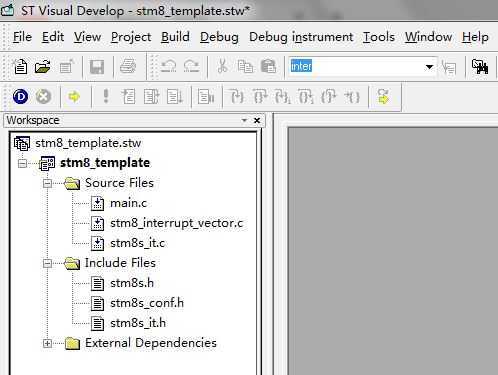This screenshot has height=375, width=498.
Task: Collapse the stm8_template project node
Action: click(22, 163)
